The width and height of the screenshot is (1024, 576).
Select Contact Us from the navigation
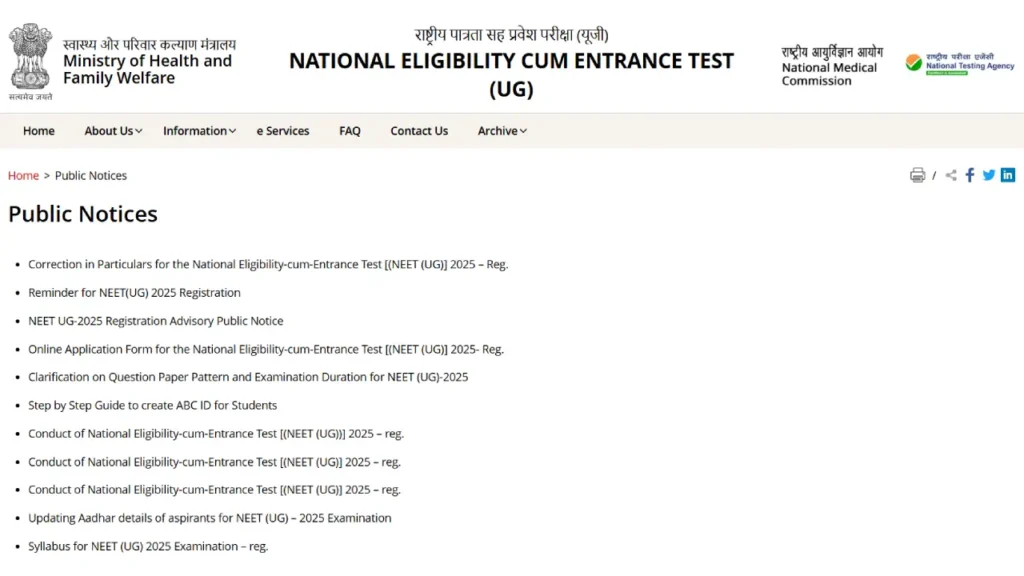pos(418,130)
